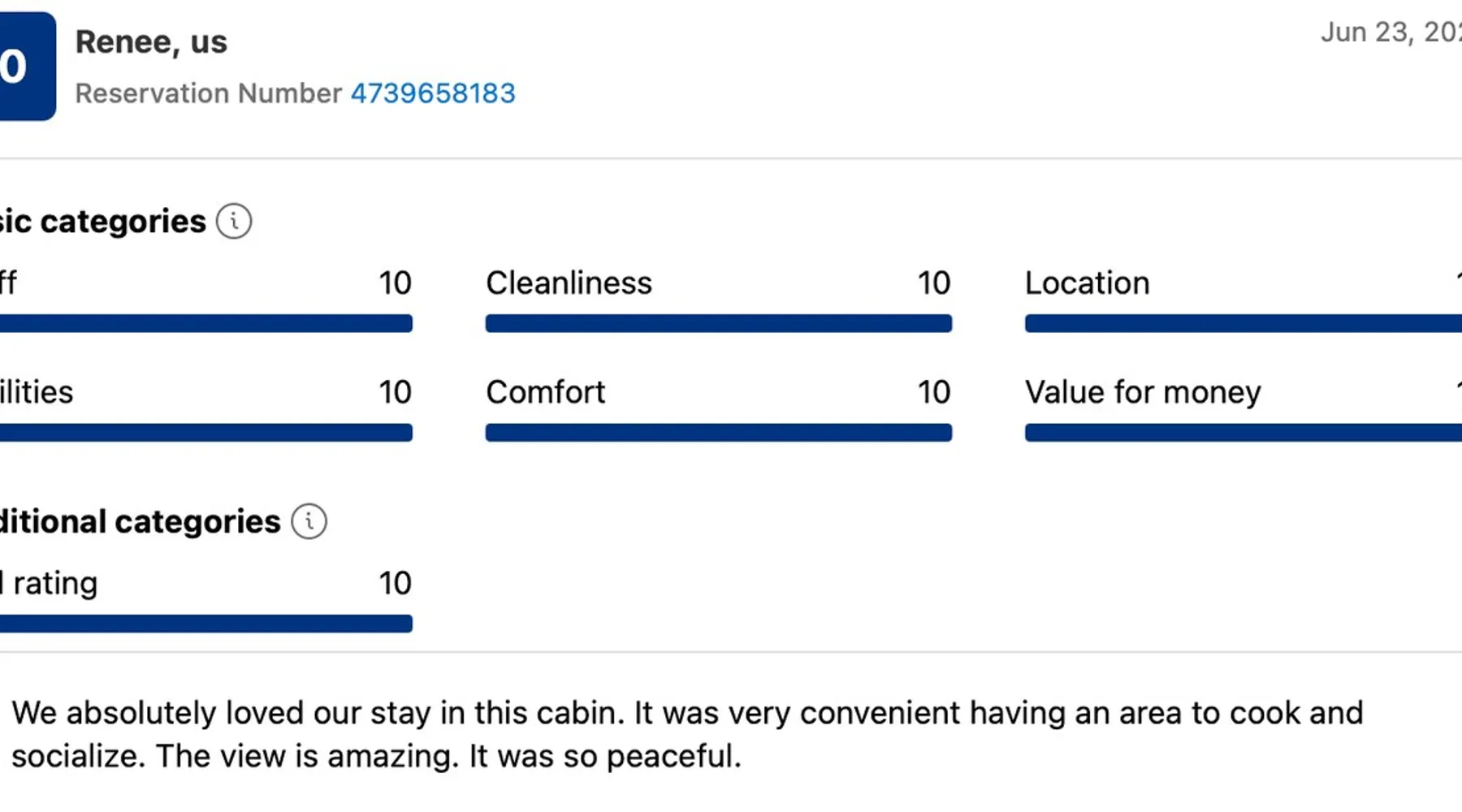Click the Jun 23 review date
Image resolution: width=1462 pixels, height=812 pixels.
[x=1391, y=32]
